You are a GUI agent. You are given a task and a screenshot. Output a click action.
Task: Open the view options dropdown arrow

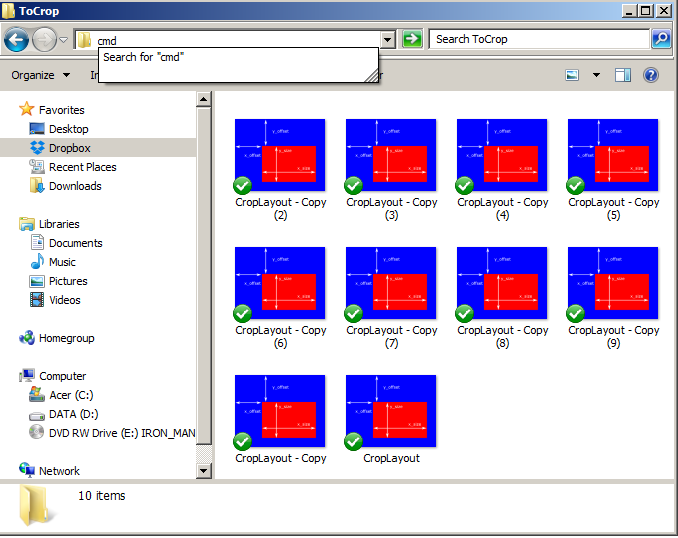coord(596,75)
